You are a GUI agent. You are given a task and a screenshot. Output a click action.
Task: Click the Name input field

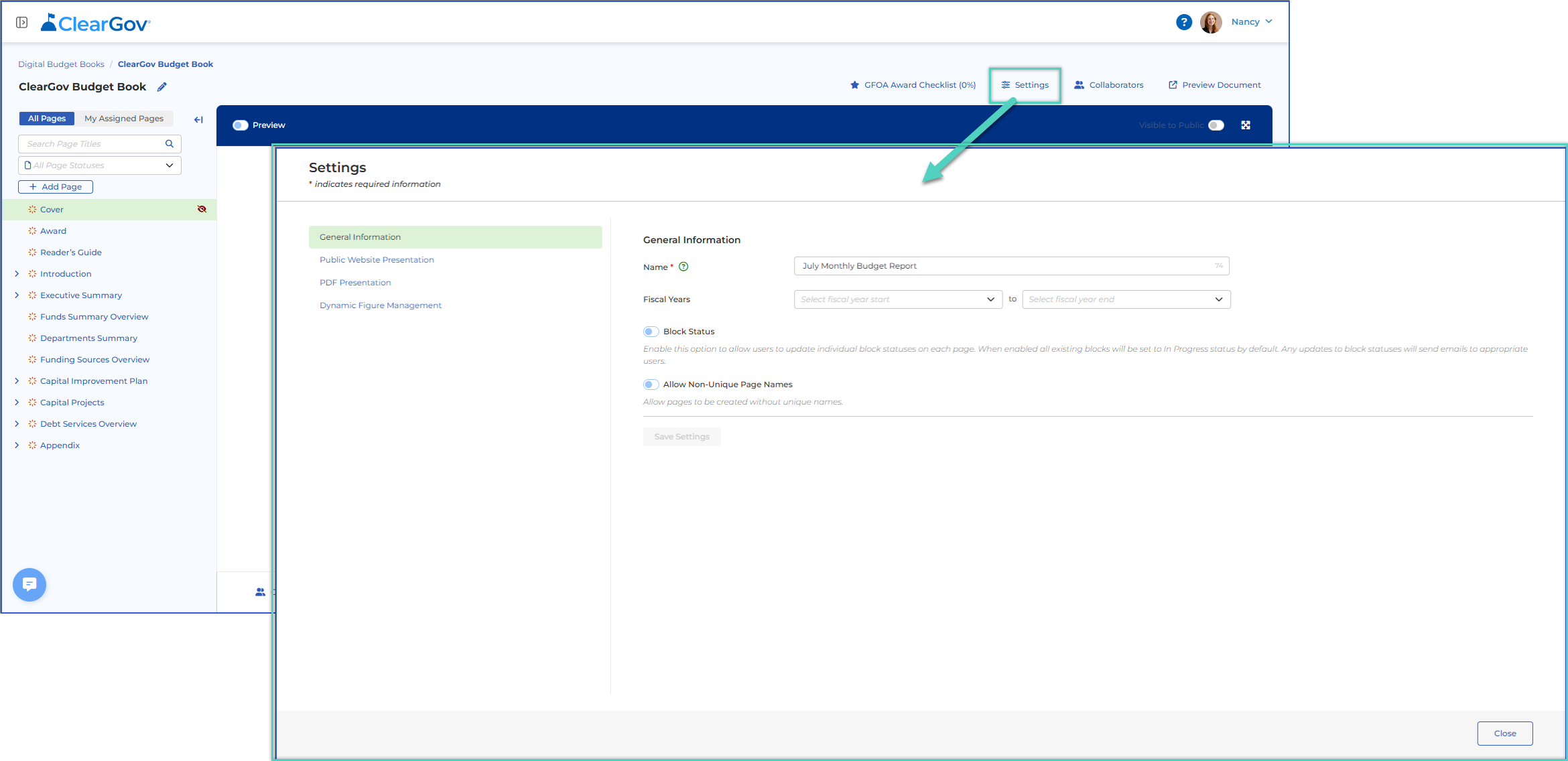coord(1012,266)
